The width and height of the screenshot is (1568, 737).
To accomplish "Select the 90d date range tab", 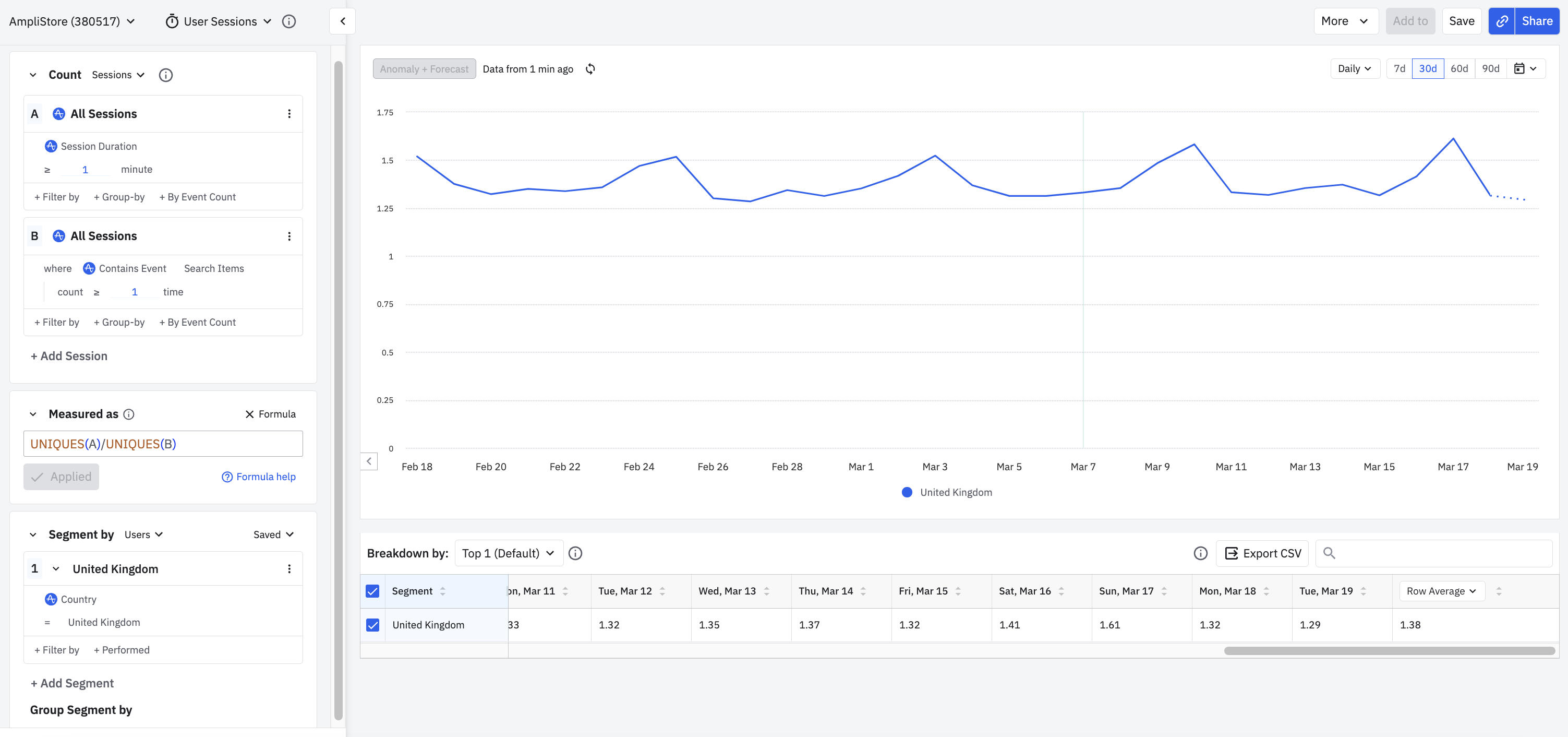I will click(1490, 69).
